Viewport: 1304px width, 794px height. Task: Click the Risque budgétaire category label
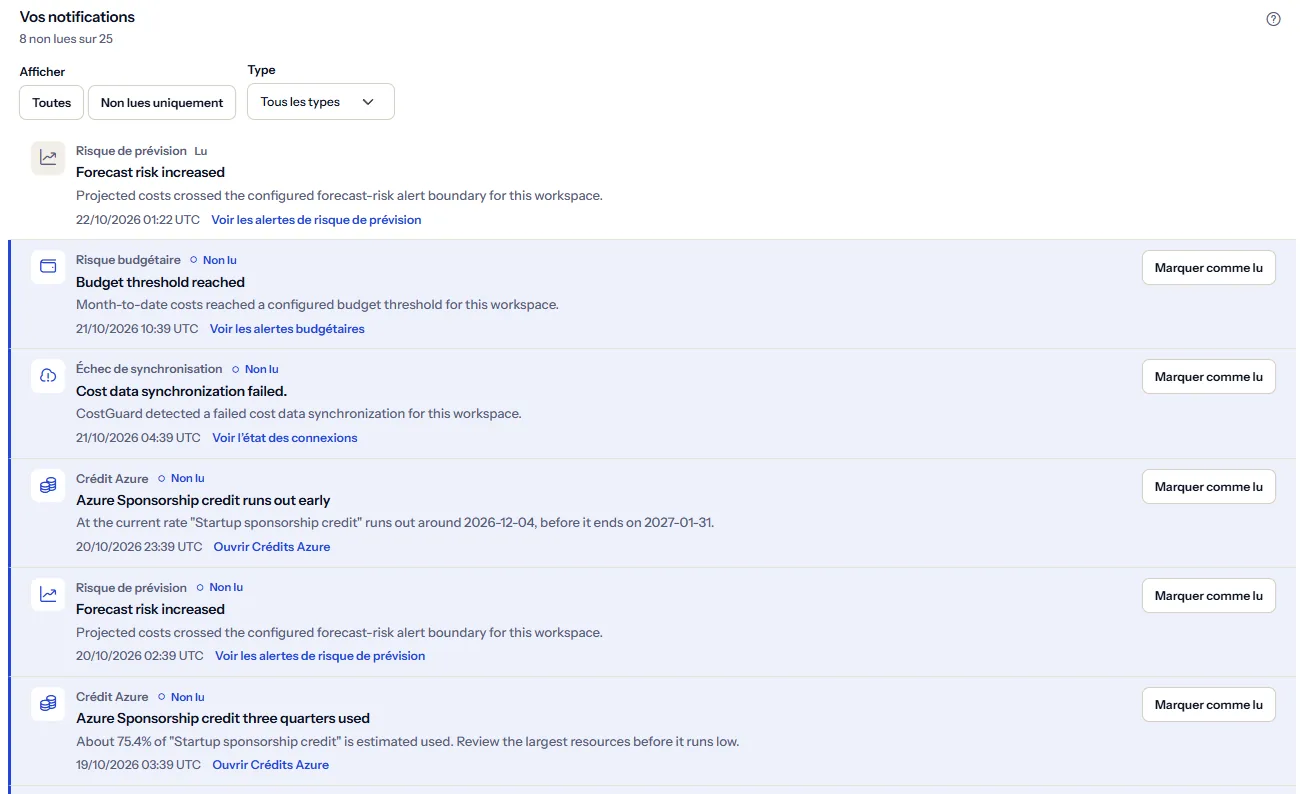pyautogui.click(x=128, y=260)
